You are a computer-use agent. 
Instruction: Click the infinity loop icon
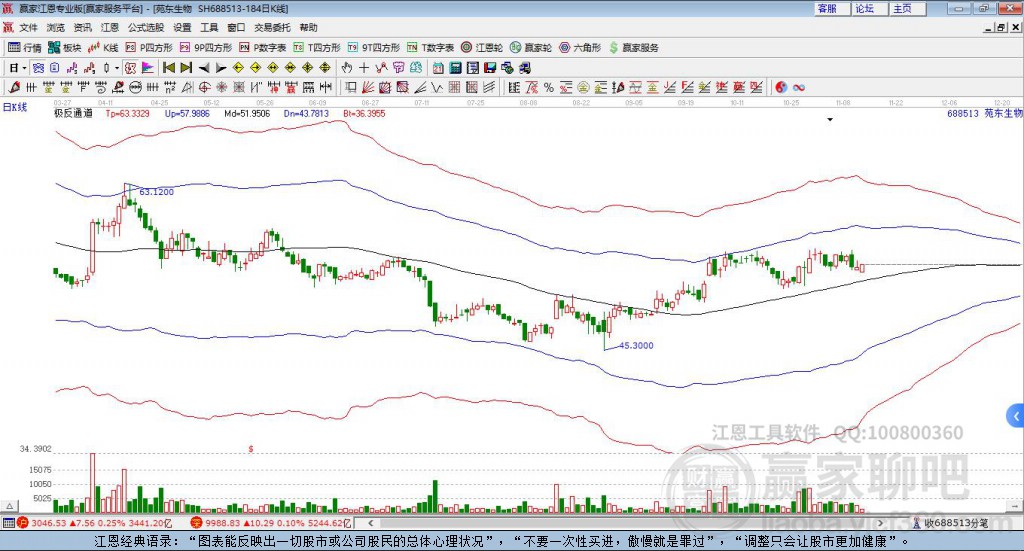tap(798, 87)
